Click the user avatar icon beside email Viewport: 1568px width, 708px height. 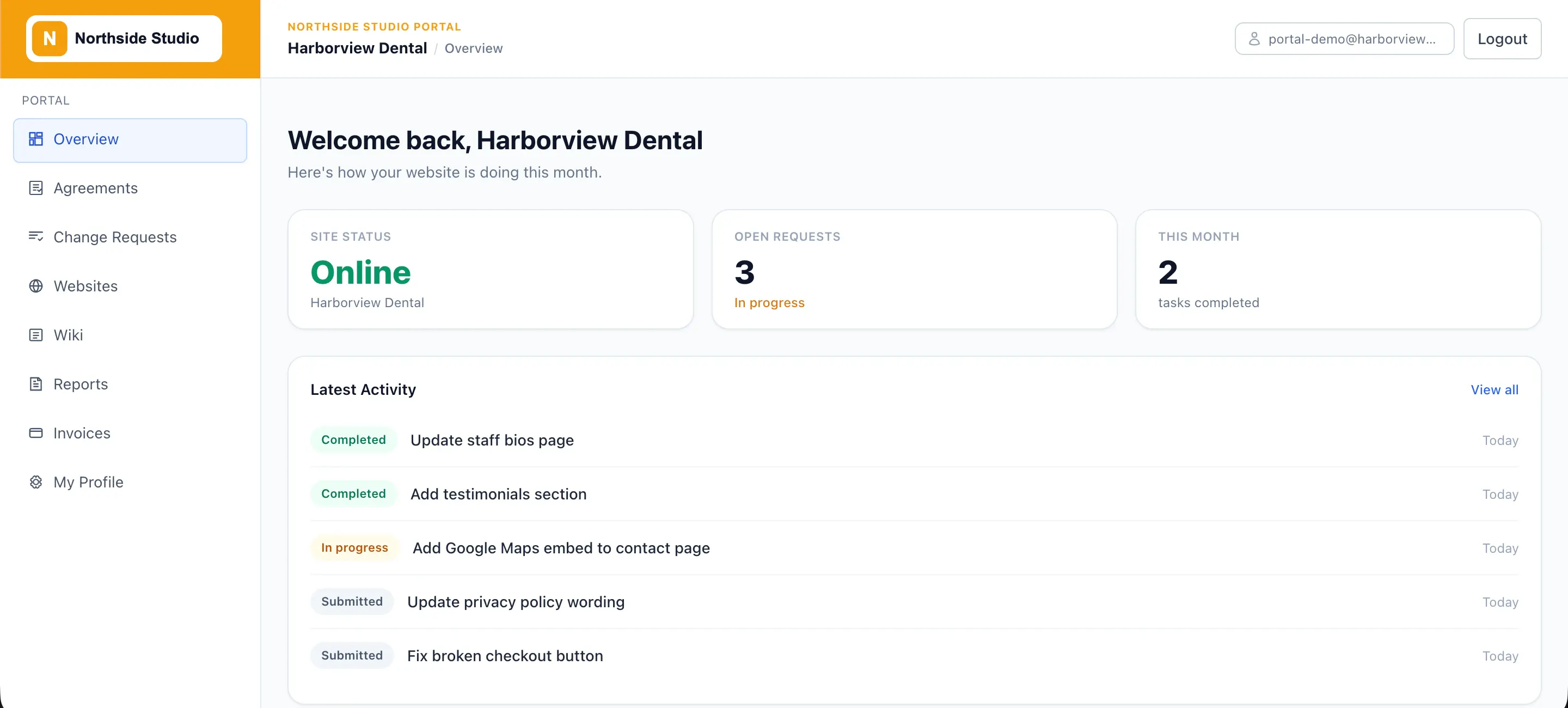[1254, 39]
